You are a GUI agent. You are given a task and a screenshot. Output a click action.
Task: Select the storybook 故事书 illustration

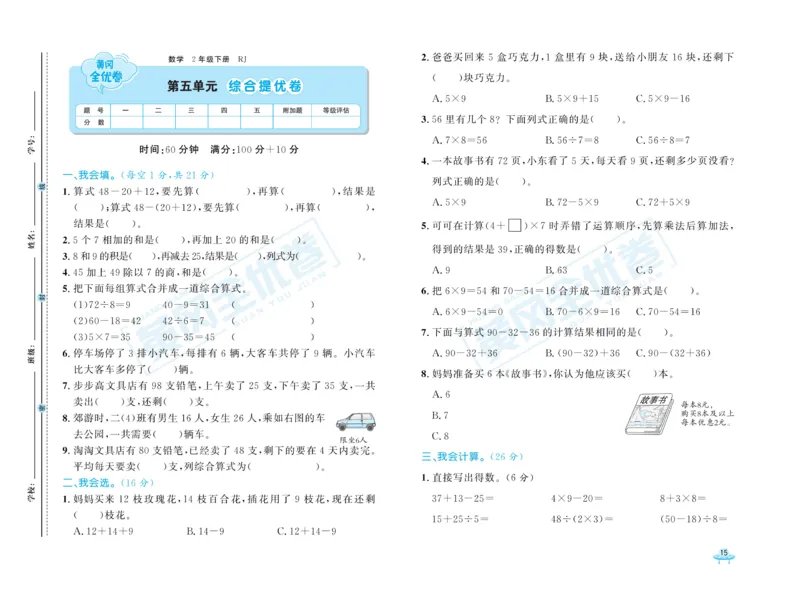pyautogui.click(x=650, y=412)
